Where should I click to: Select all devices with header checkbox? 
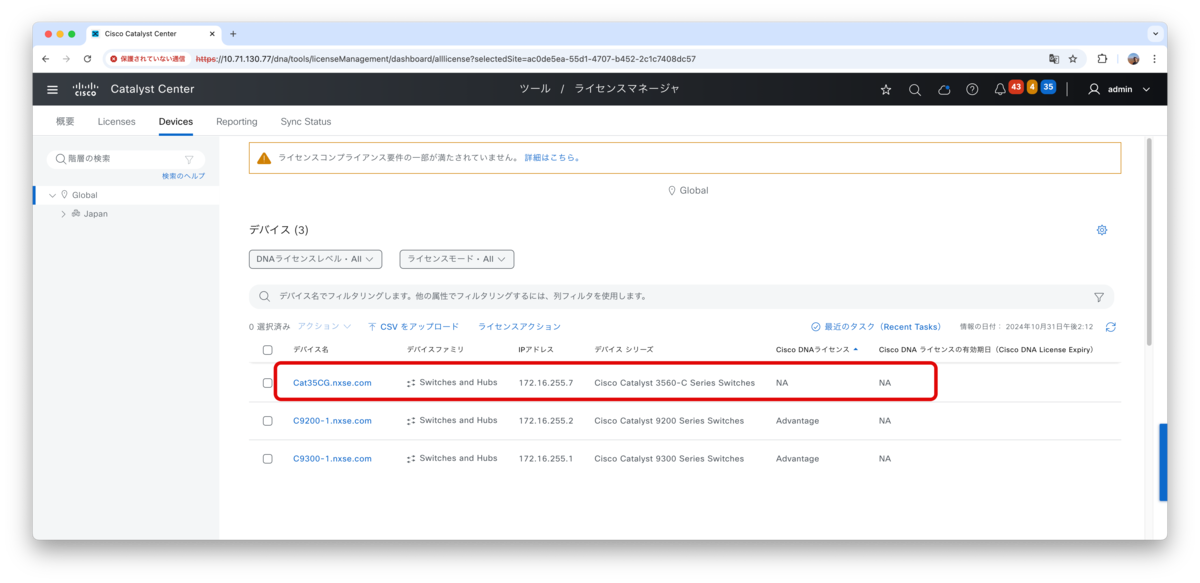click(267, 350)
